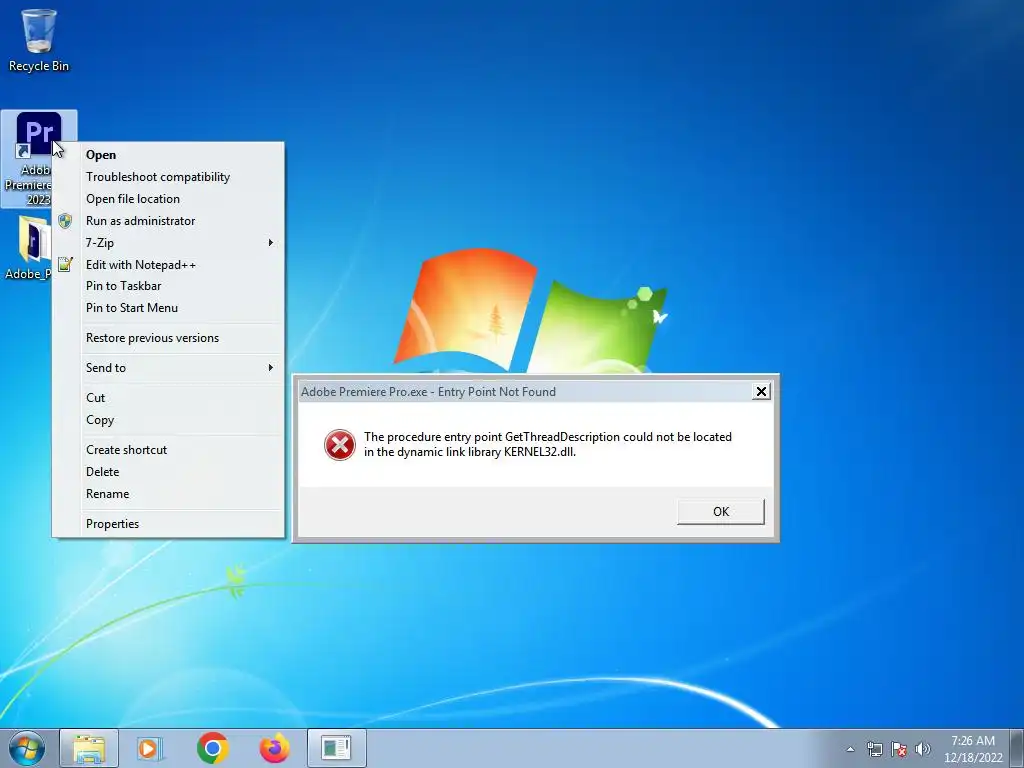Choose Pin to Start Menu
Screen dimensions: 1024x768
coord(168,308)
